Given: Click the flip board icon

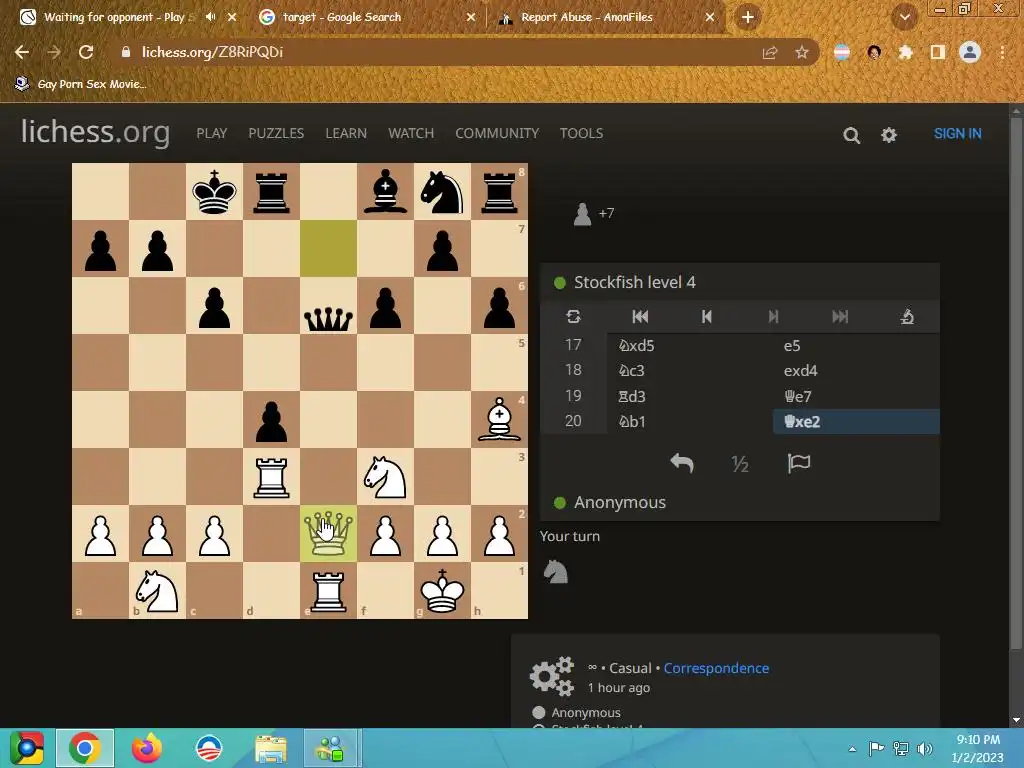Looking at the screenshot, I should (573, 317).
